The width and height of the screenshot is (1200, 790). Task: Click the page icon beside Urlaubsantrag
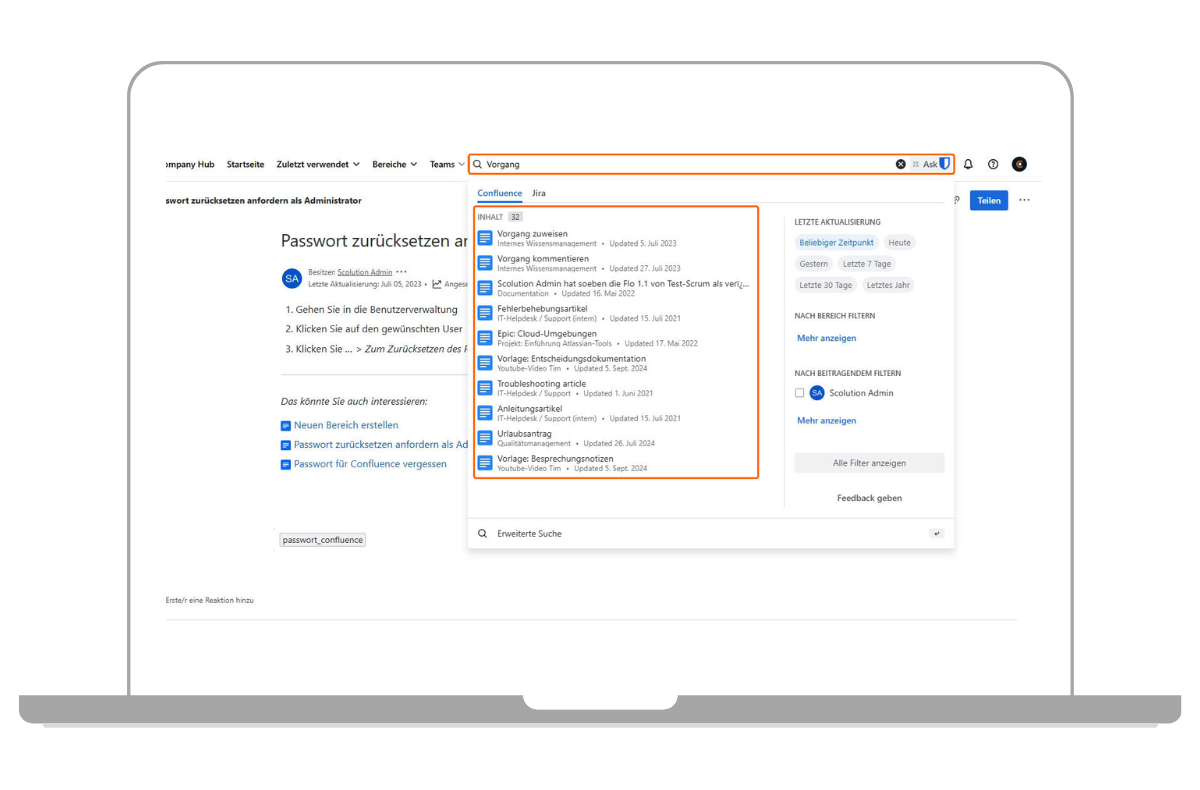pos(485,438)
